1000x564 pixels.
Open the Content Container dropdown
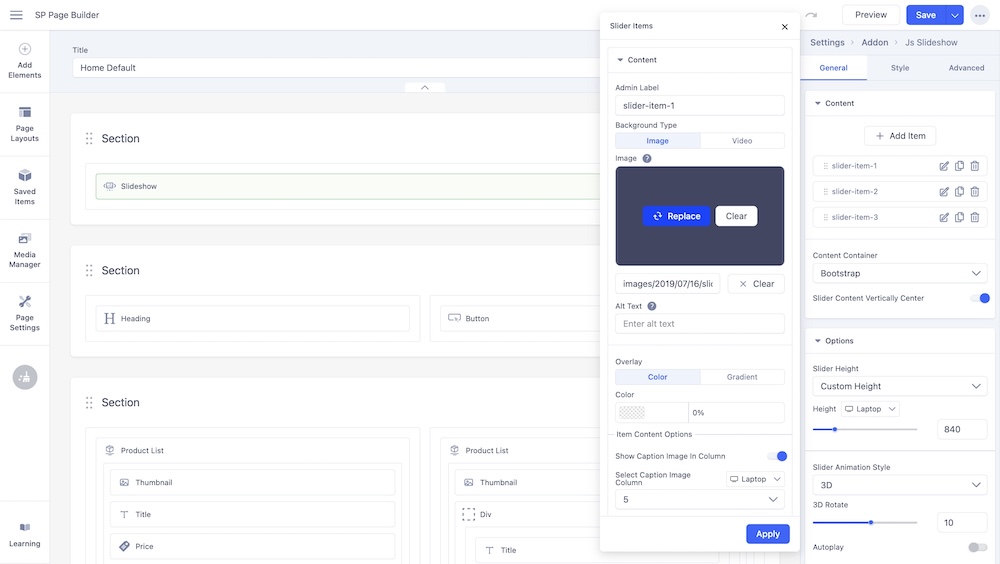click(899, 273)
